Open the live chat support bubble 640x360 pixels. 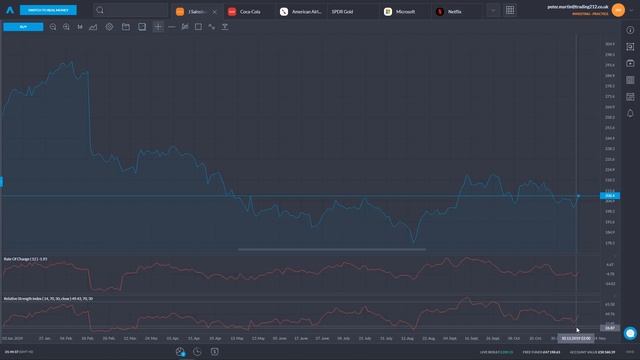[x=630, y=333]
